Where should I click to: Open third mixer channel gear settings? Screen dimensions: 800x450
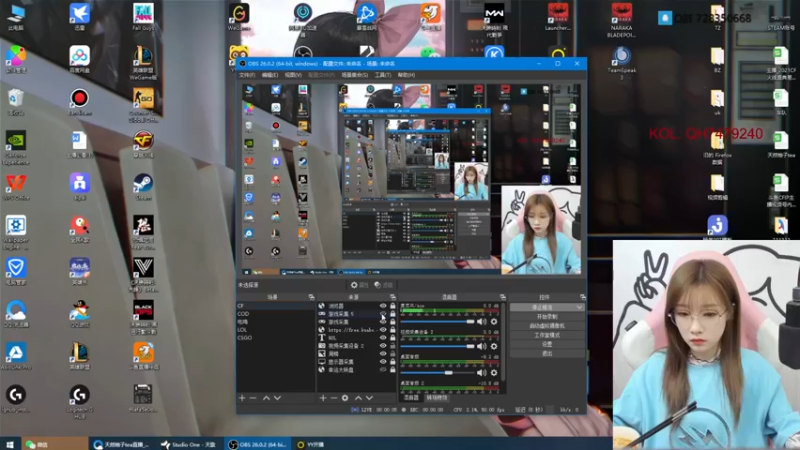pyautogui.click(x=494, y=373)
